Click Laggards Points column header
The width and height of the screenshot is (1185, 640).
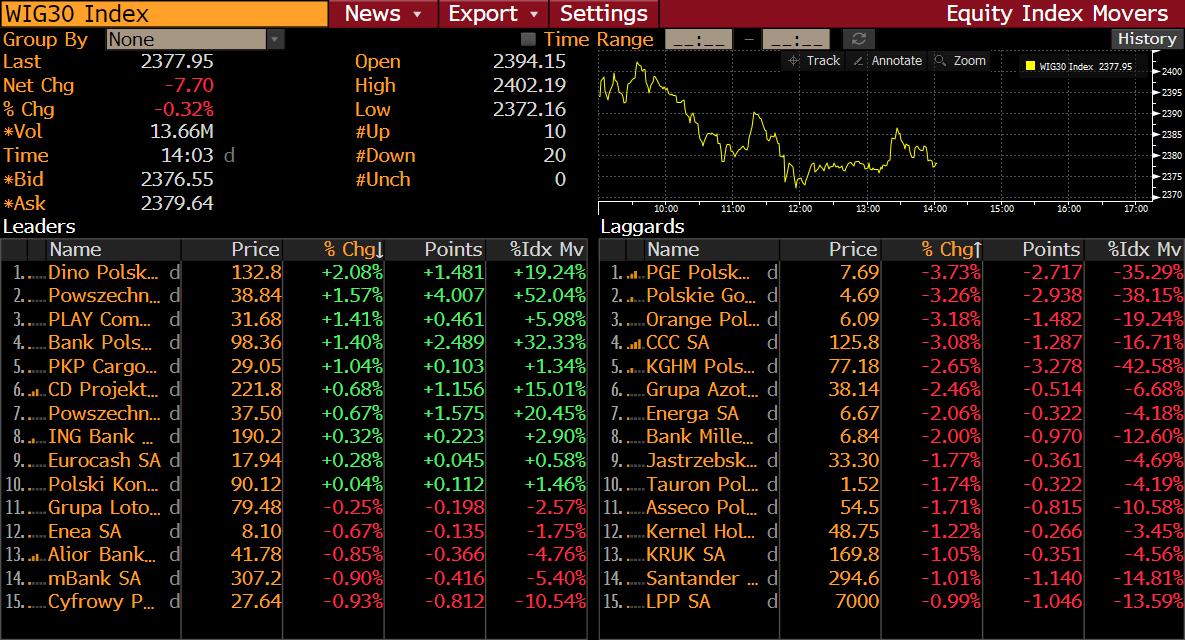pos(1032,249)
